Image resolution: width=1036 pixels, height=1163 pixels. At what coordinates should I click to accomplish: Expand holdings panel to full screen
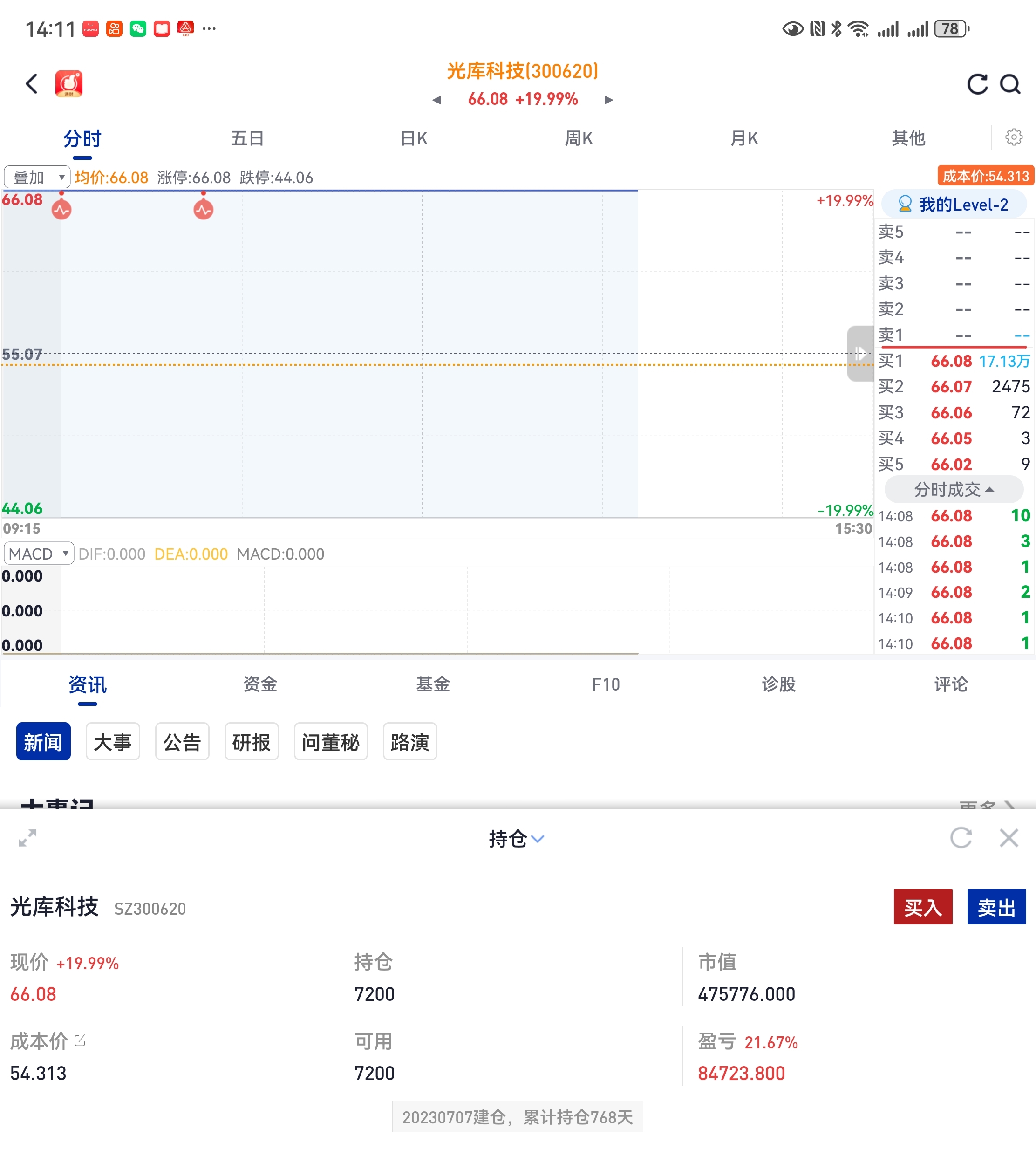[27, 838]
